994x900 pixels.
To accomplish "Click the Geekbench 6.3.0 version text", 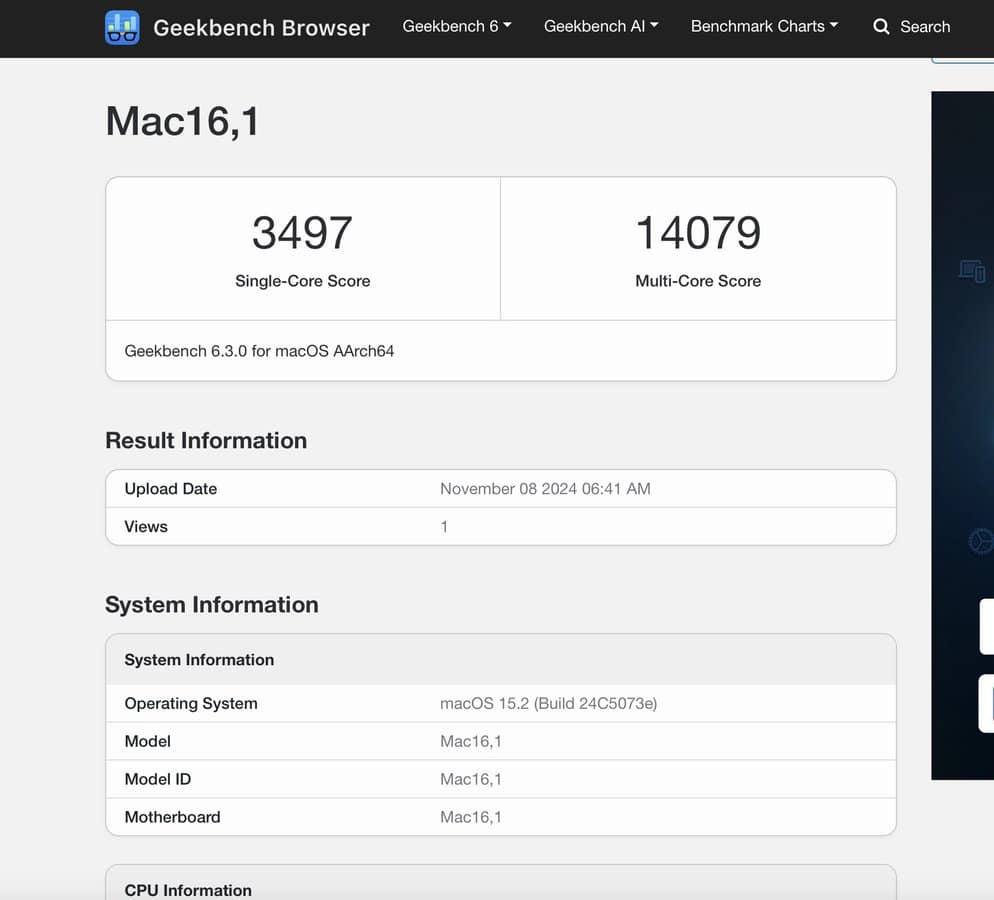I will (x=259, y=351).
